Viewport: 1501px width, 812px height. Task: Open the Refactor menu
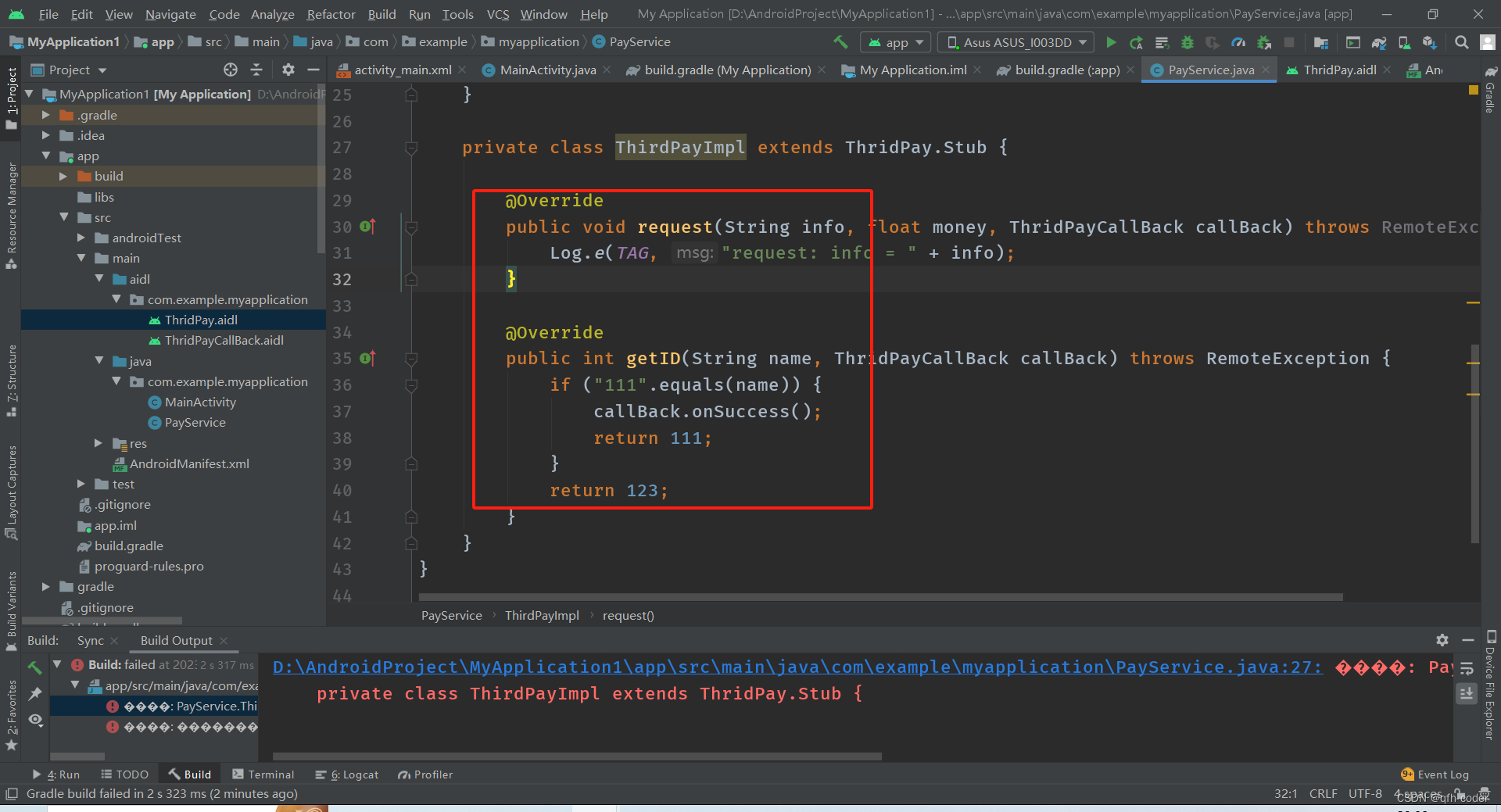(330, 14)
